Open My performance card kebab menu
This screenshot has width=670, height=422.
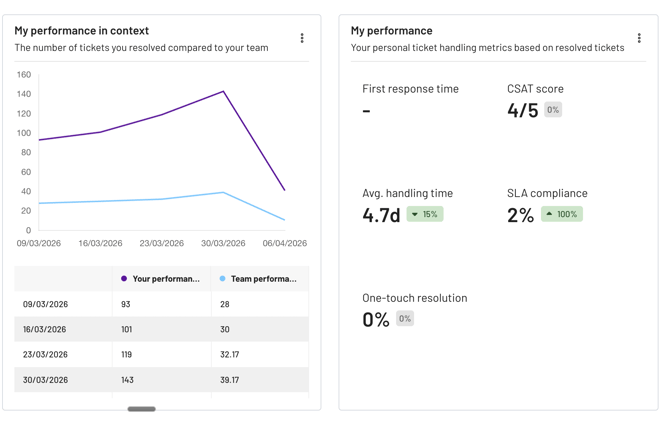639,38
